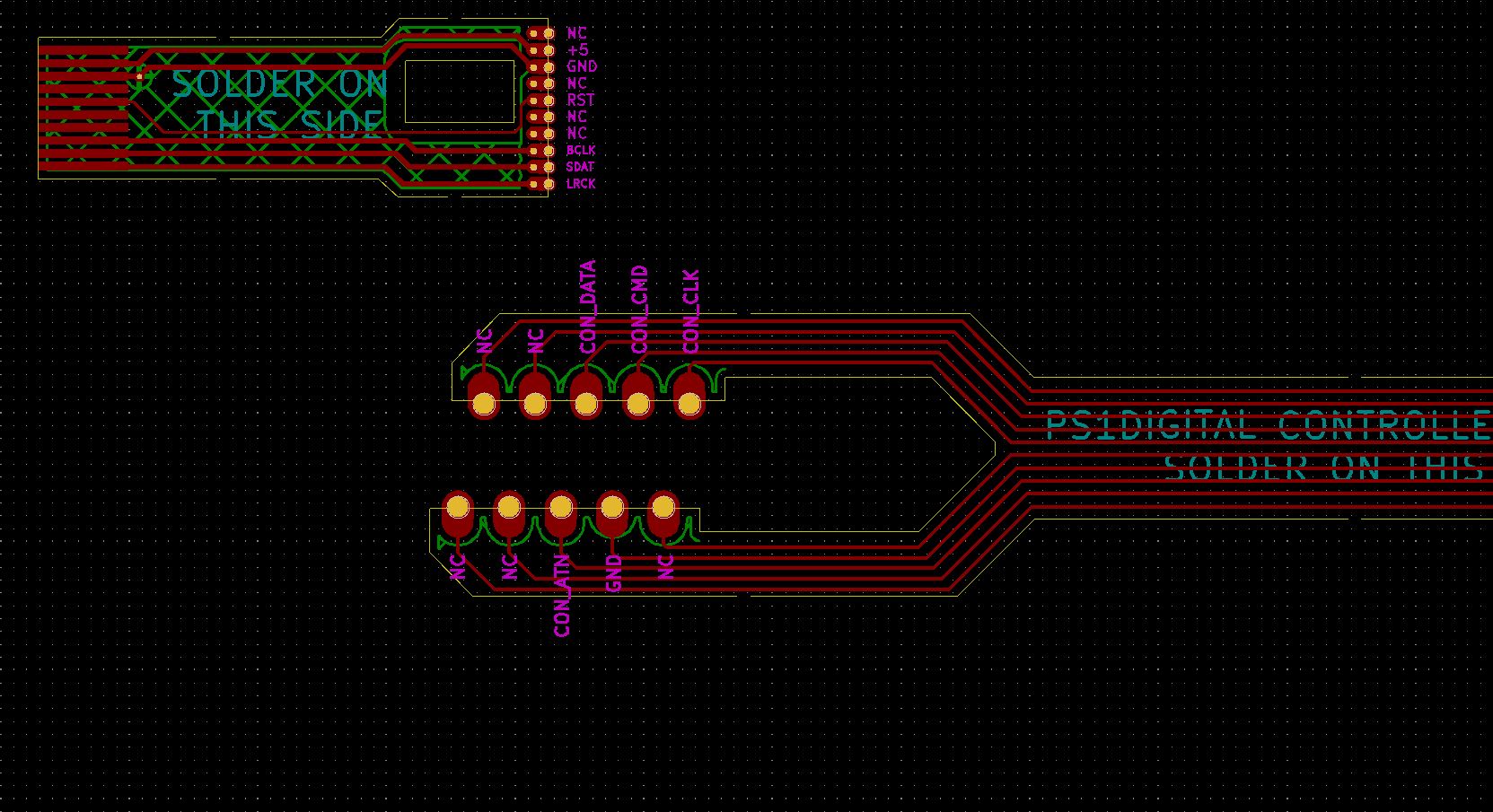1493x812 pixels.
Task: Select the solder pad below CON_DATA label
Action: (585, 404)
